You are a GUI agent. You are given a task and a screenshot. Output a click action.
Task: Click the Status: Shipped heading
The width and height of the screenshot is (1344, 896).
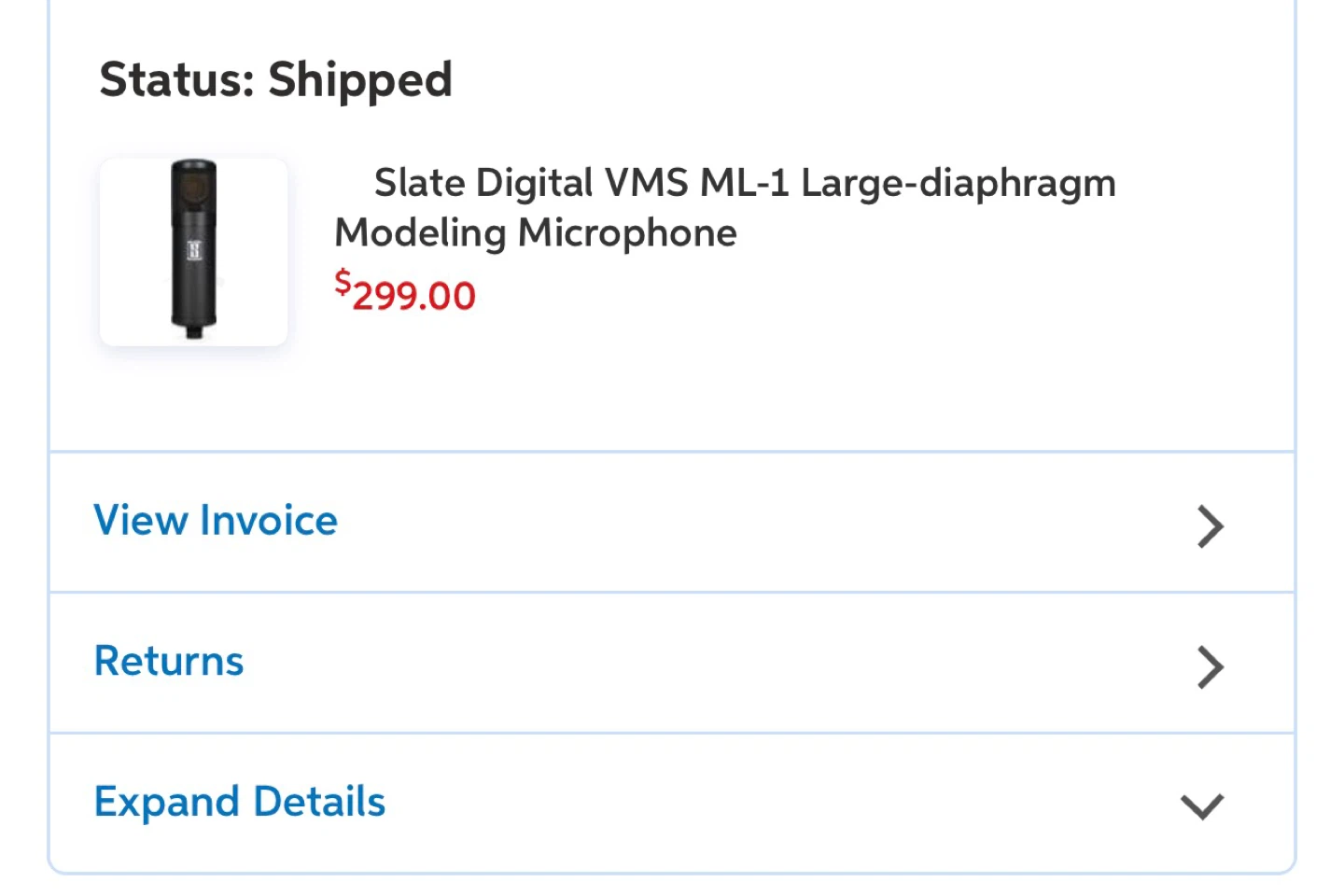(x=275, y=79)
